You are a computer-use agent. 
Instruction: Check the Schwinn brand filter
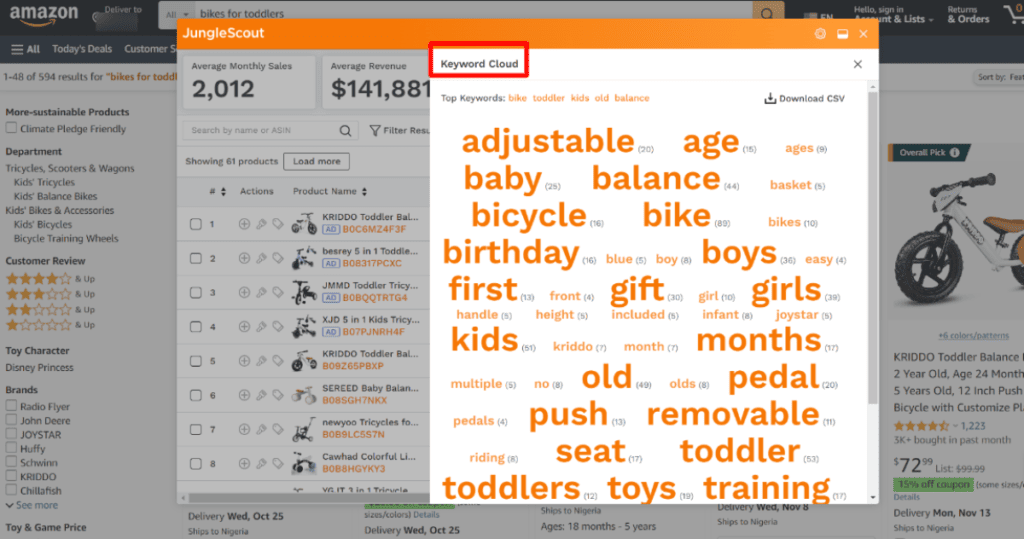click(11, 462)
